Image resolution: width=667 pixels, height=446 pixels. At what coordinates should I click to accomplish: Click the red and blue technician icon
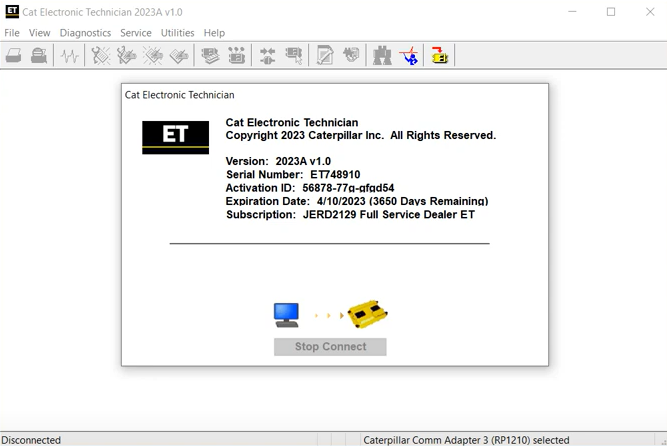(409, 56)
